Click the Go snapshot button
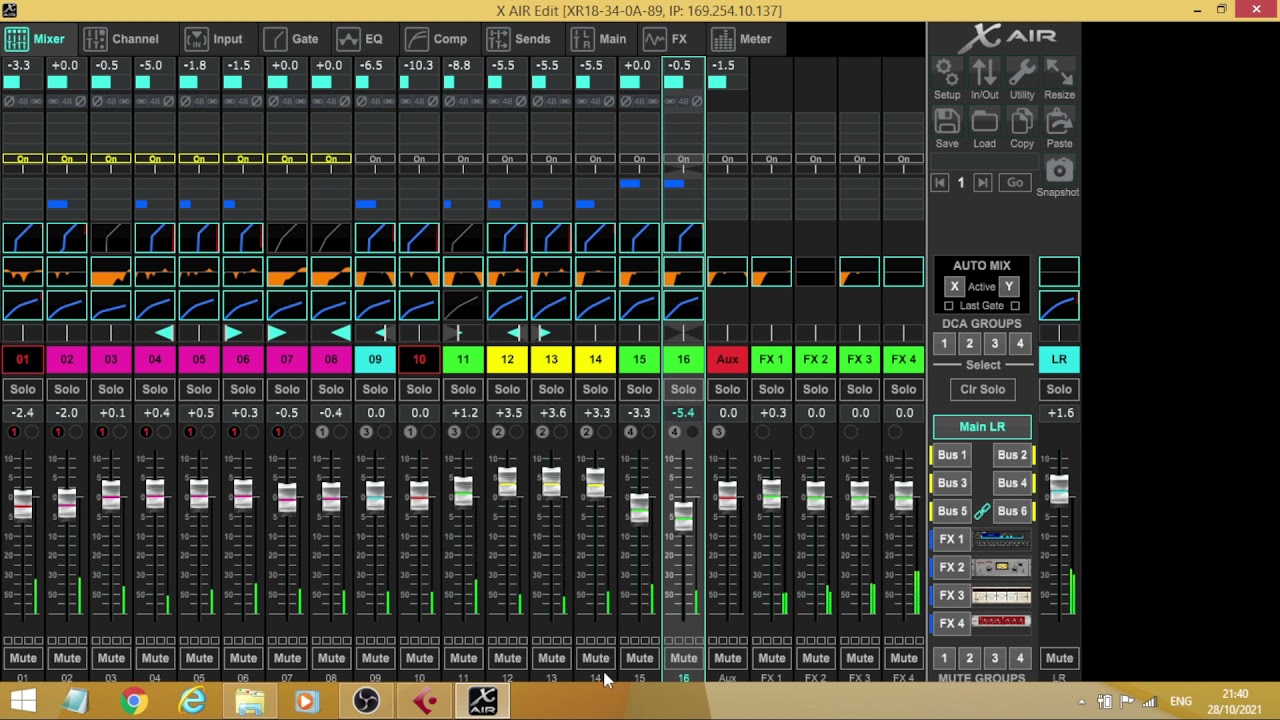 [1015, 183]
